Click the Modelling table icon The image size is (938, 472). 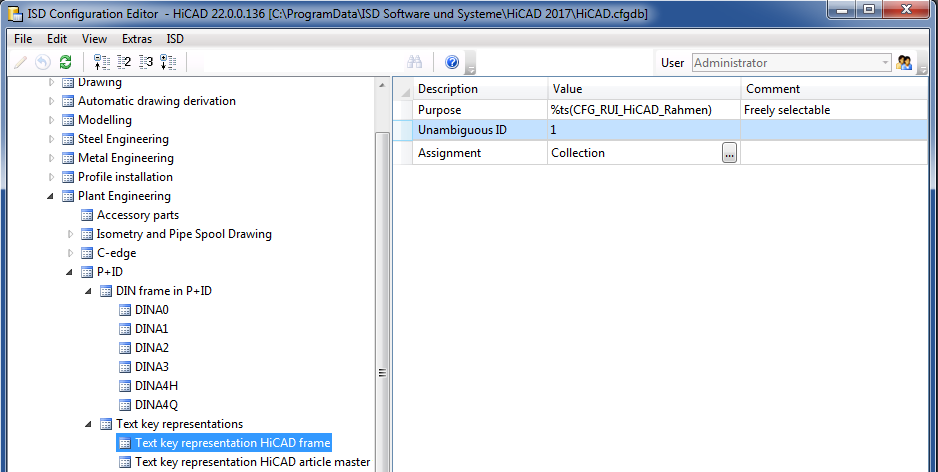(68, 120)
